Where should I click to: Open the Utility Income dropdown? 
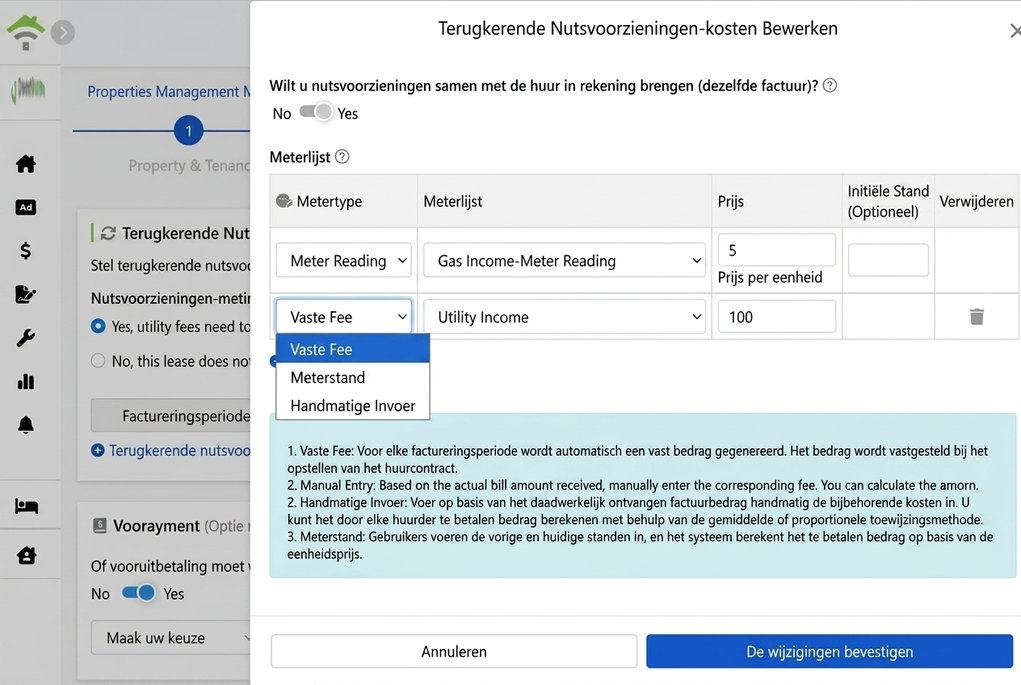point(565,316)
